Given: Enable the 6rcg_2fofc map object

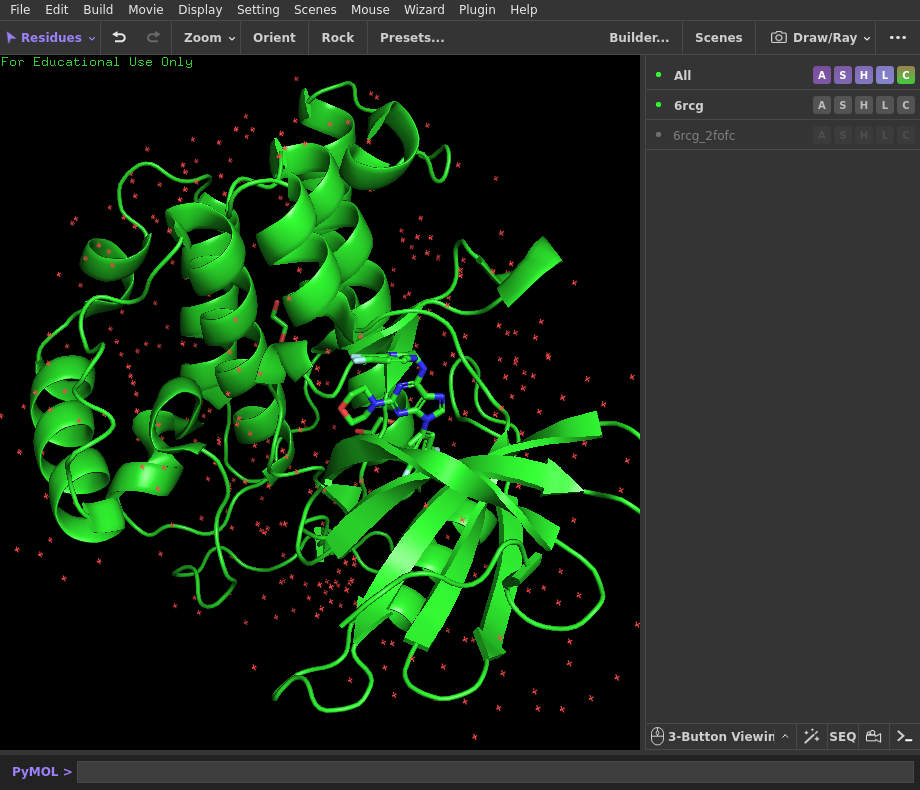Looking at the screenshot, I should coord(706,134).
